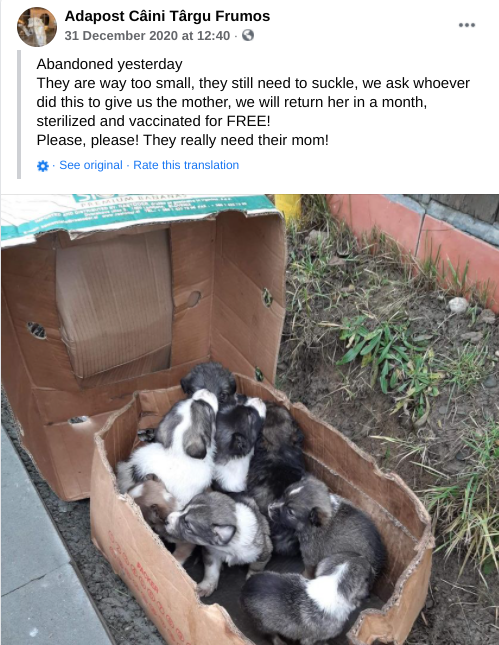Click the Public globe privacy icon
Screen dimensions: 499x645
point(248,35)
